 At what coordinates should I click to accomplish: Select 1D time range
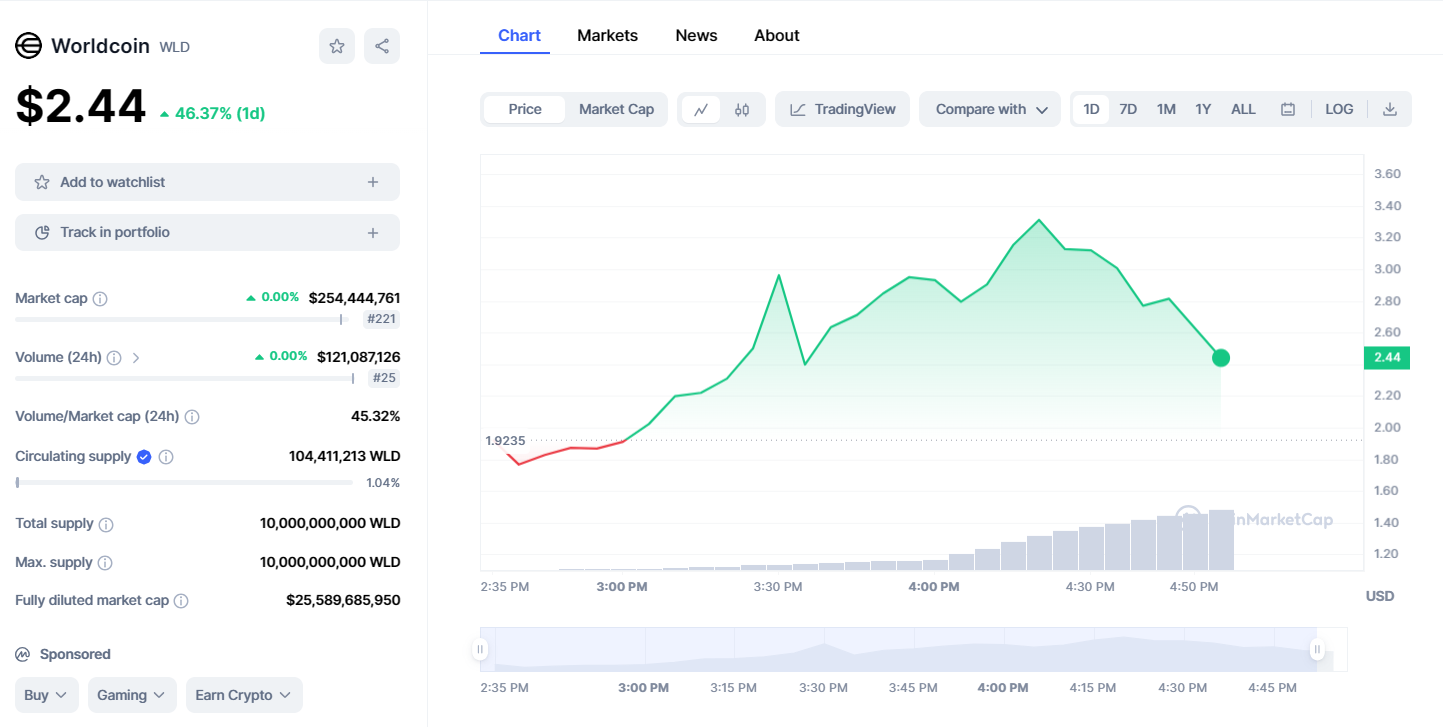(x=1091, y=109)
